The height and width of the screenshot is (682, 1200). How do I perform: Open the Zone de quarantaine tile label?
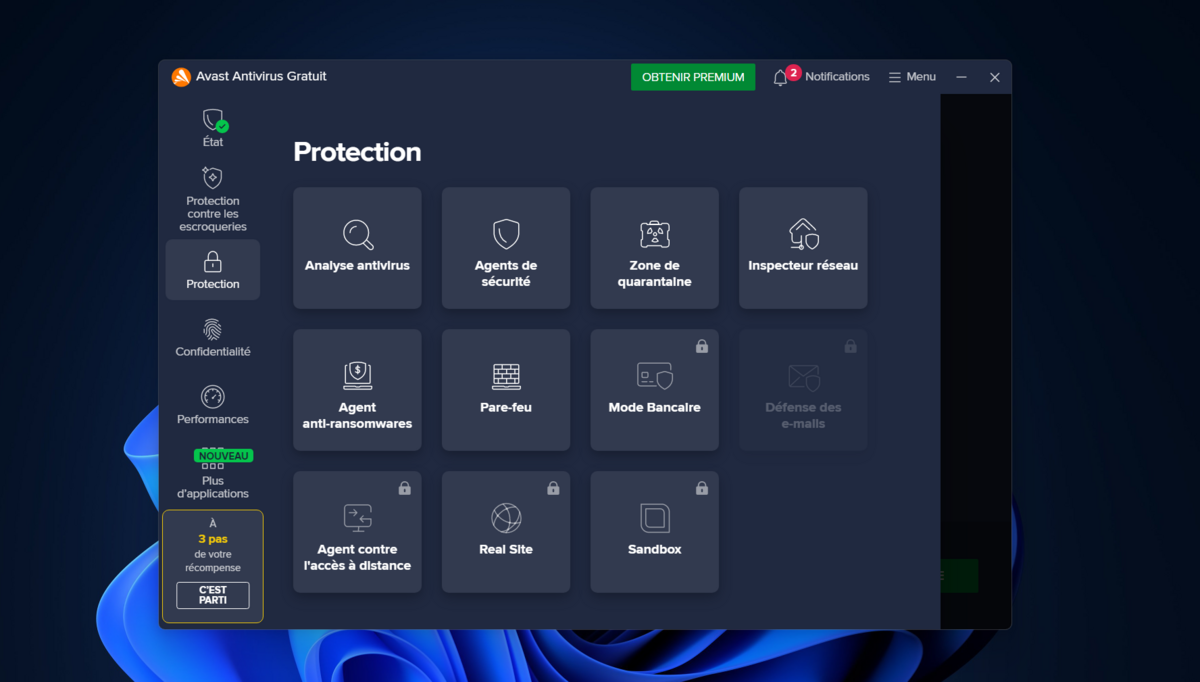[x=655, y=274]
